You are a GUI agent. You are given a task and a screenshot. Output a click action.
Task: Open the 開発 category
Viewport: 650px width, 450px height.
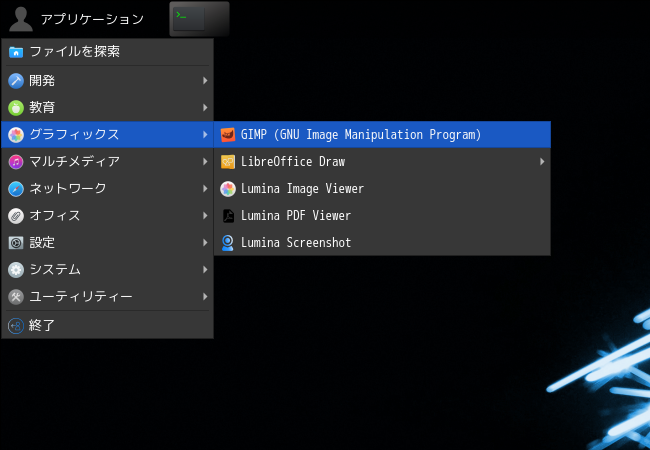coord(107,81)
